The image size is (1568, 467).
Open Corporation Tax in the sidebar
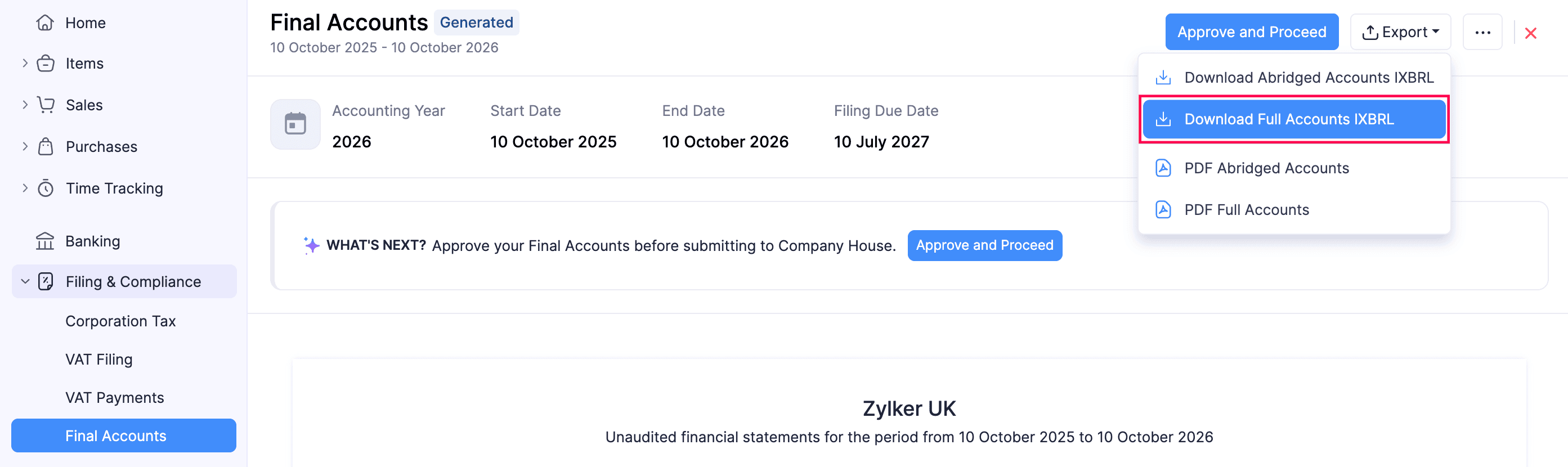pos(120,321)
